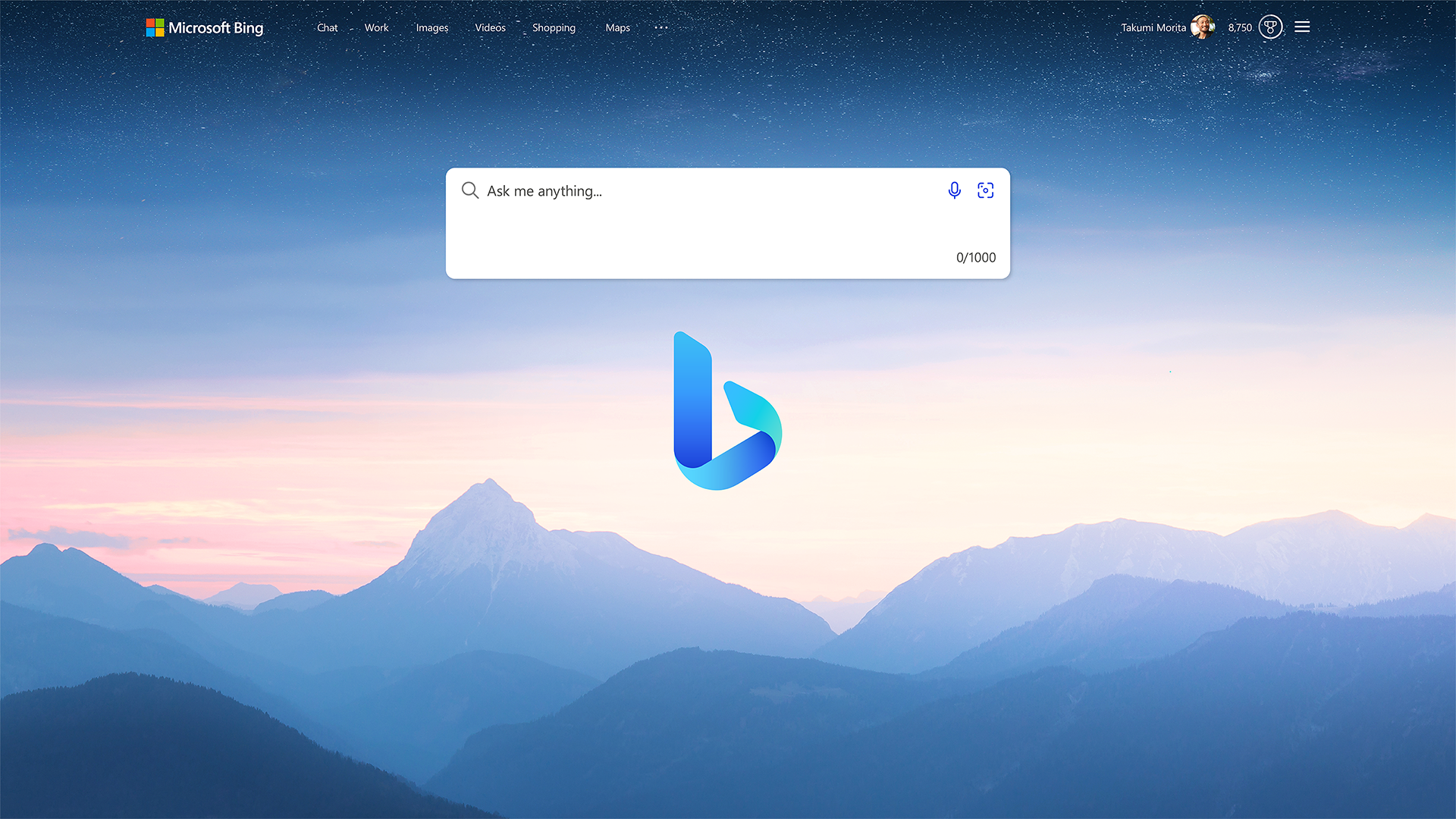This screenshot has height=819, width=1456.
Task: Click the Maps navigation link
Action: point(617,27)
